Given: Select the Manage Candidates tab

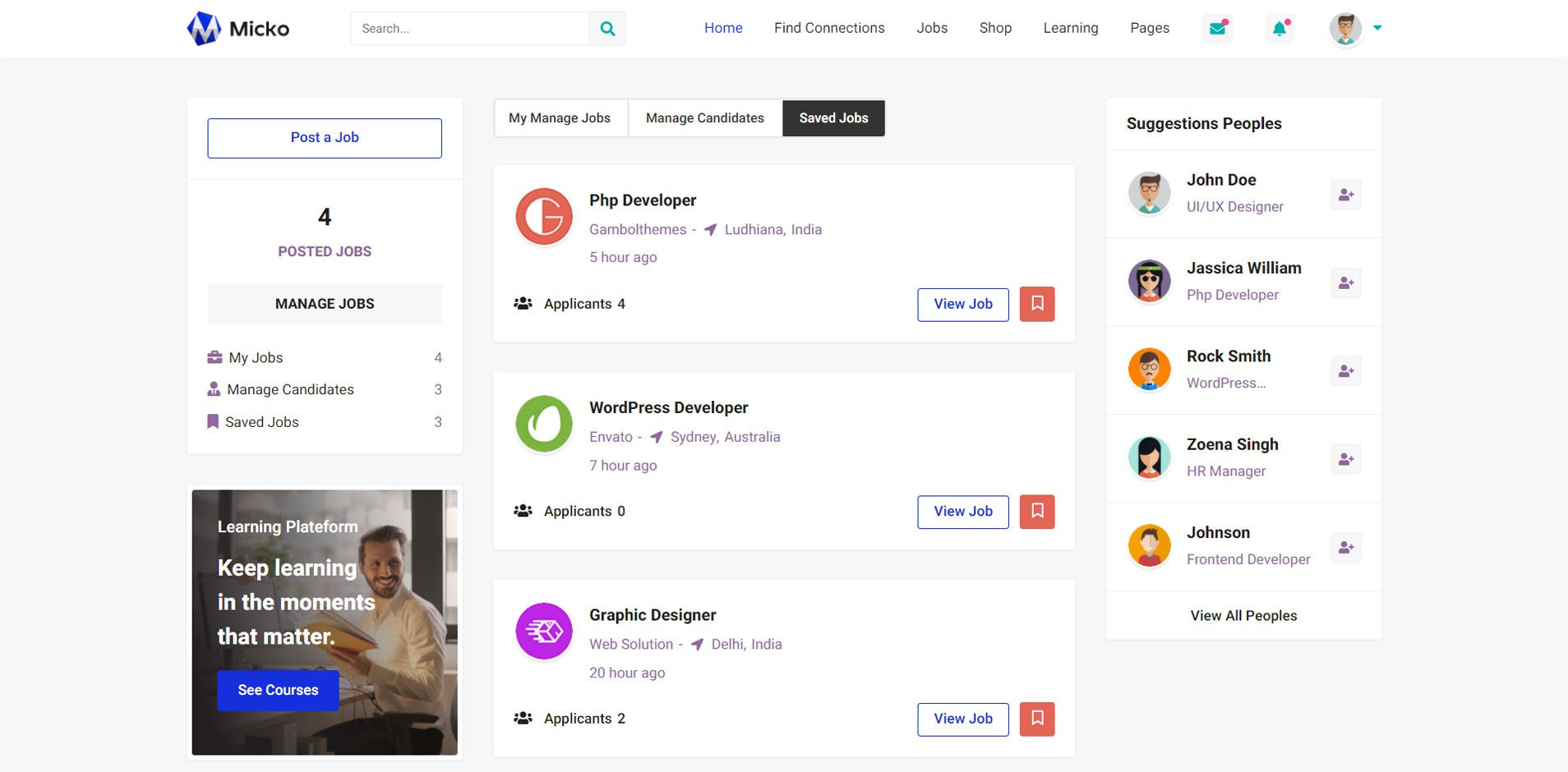Looking at the screenshot, I should click(704, 118).
